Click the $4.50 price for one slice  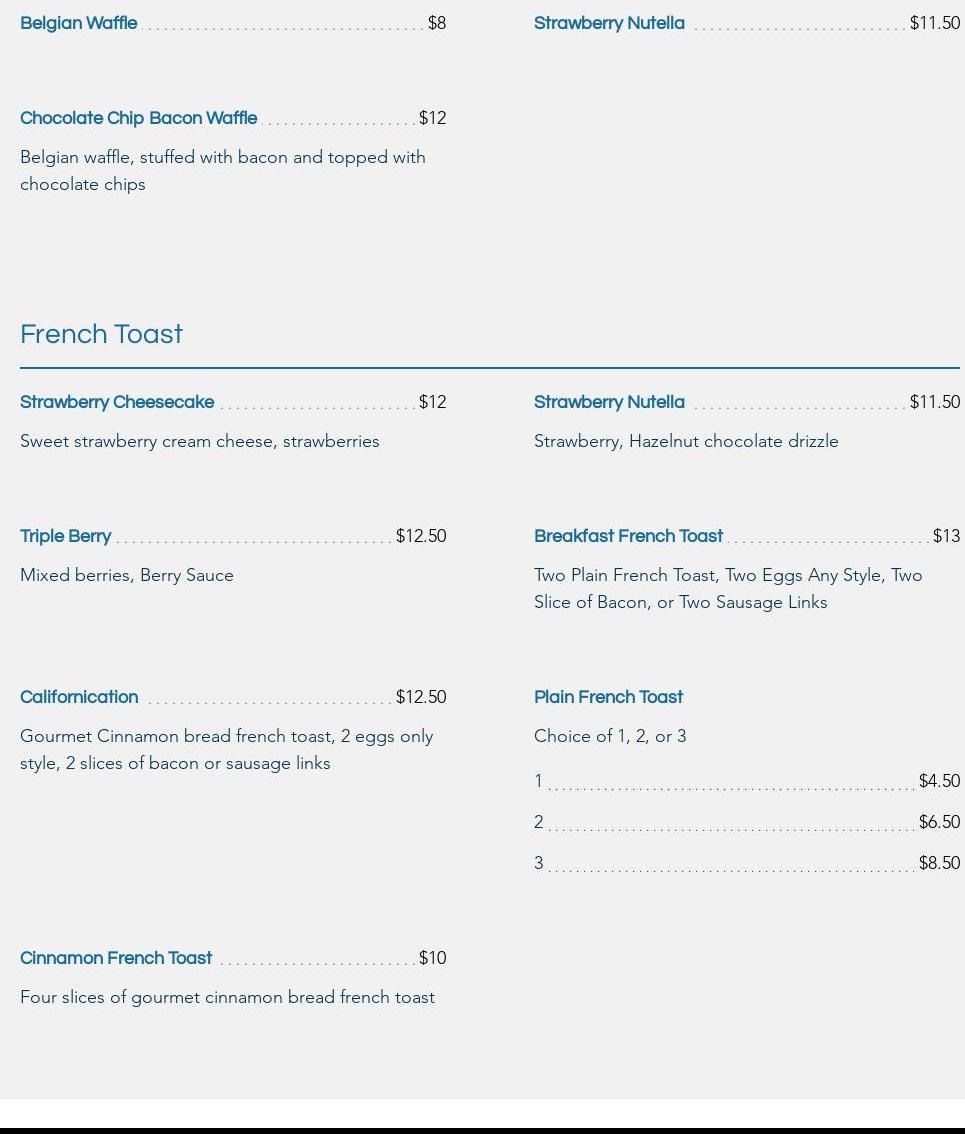point(938,781)
